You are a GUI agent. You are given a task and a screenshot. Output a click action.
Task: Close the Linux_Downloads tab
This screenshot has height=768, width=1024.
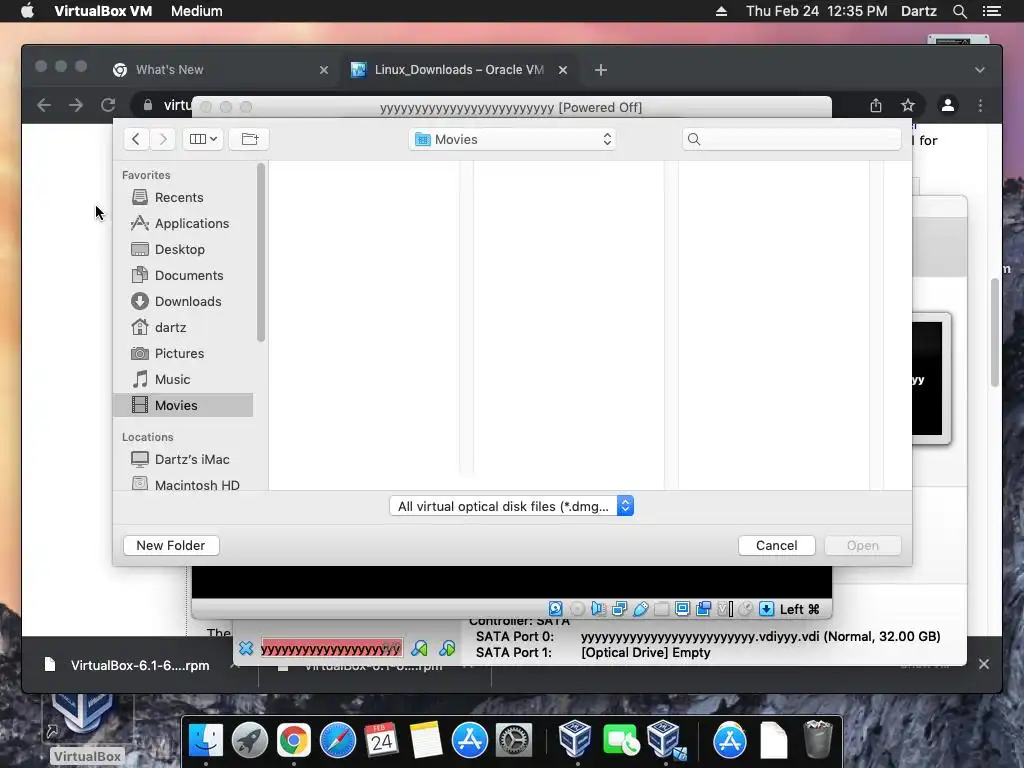click(x=563, y=70)
